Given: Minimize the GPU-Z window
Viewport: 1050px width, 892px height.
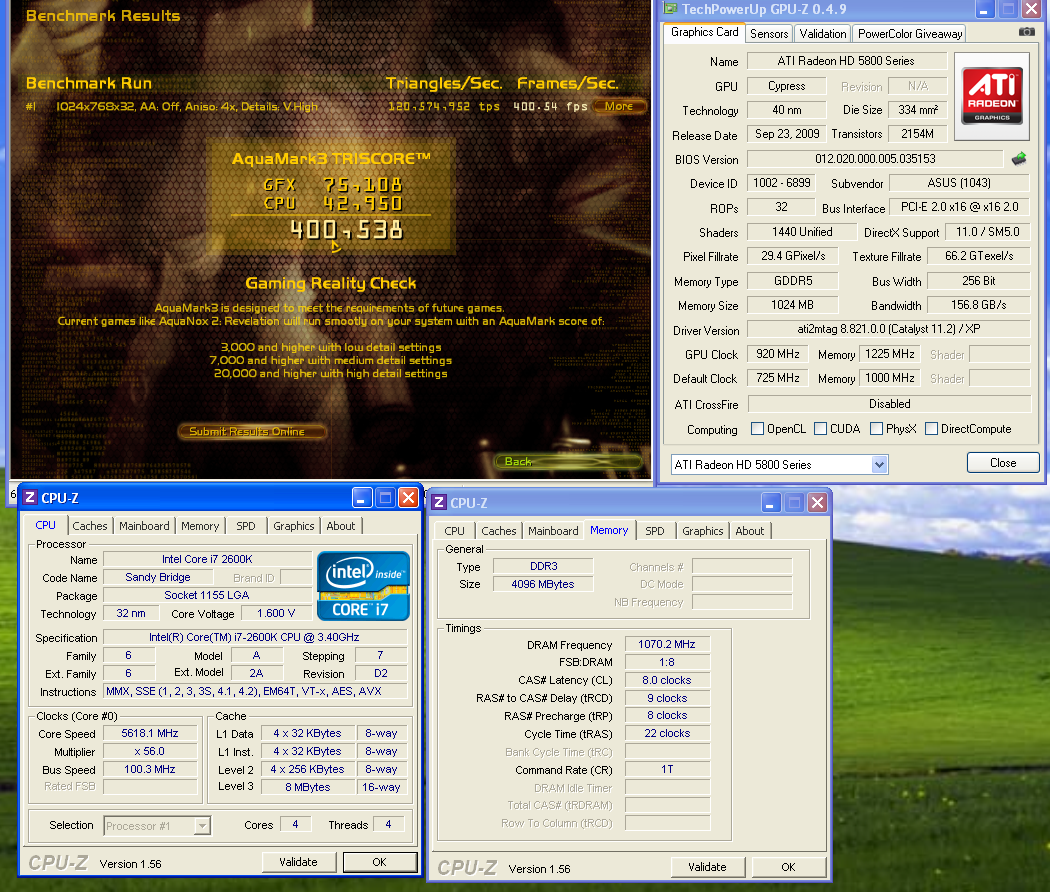Looking at the screenshot, I should 984,9.
